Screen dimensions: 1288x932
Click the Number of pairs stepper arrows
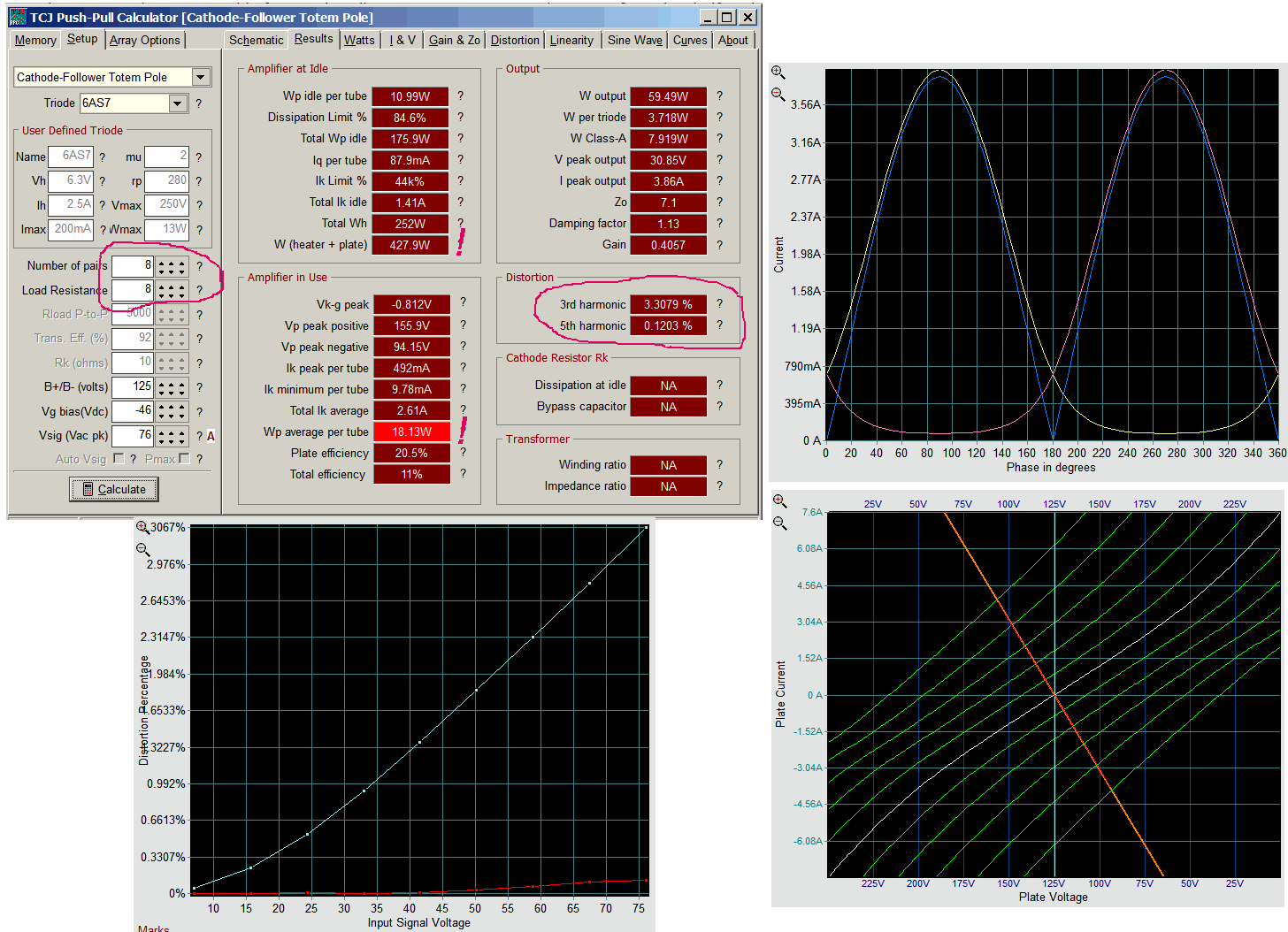pos(172,266)
